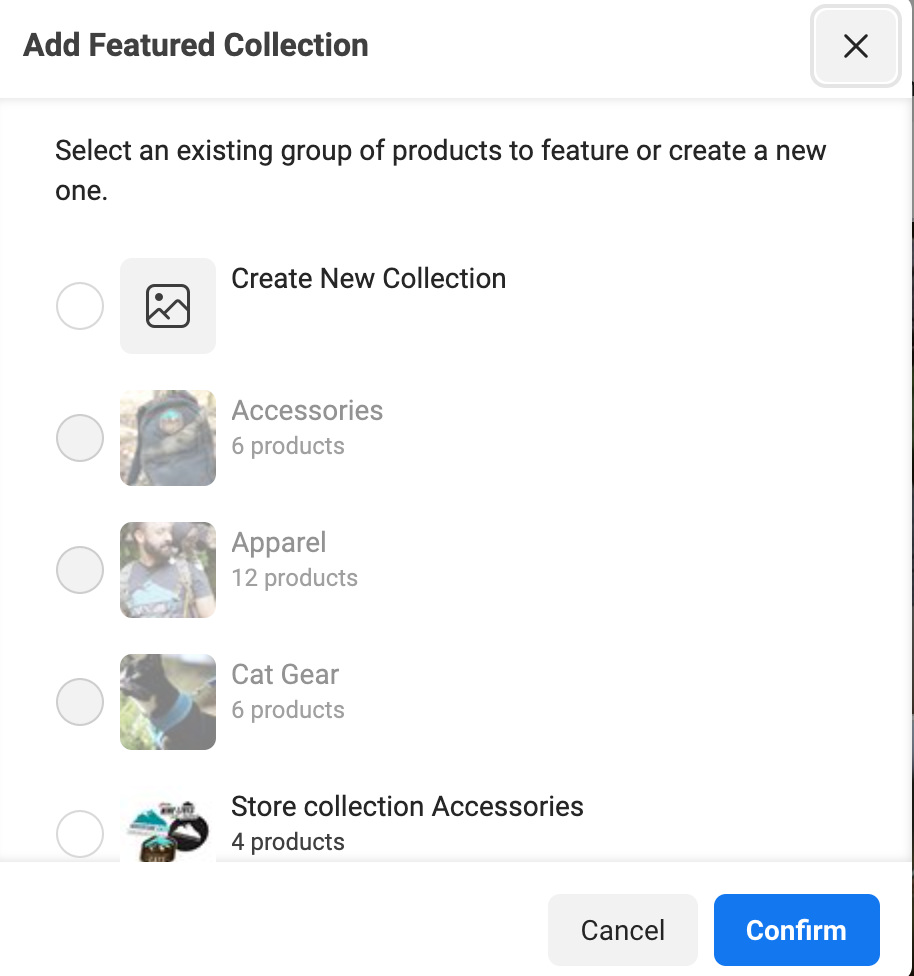914x976 pixels.
Task: Click the Accessories collection name
Action: coord(307,410)
